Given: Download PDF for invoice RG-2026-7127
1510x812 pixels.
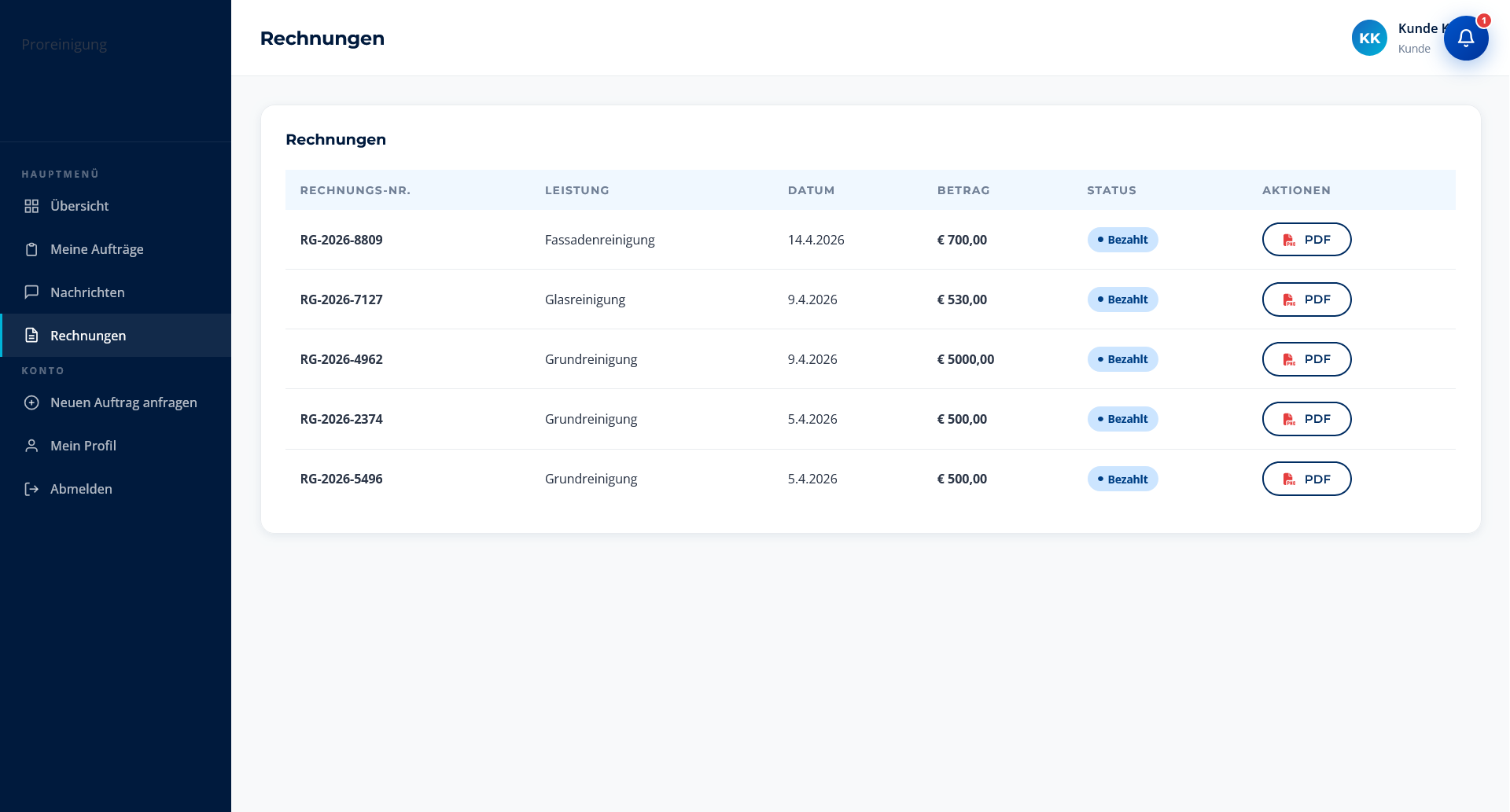Looking at the screenshot, I should (x=1306, y=299).
